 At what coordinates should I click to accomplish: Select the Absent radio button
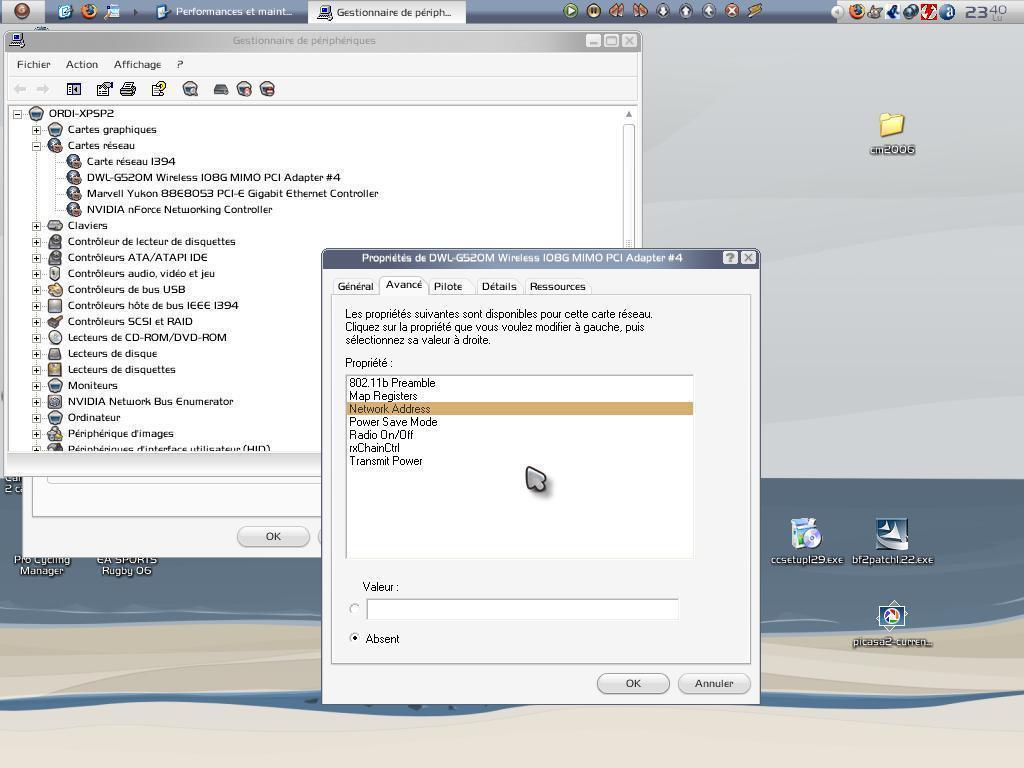click(x=355, y=638)
